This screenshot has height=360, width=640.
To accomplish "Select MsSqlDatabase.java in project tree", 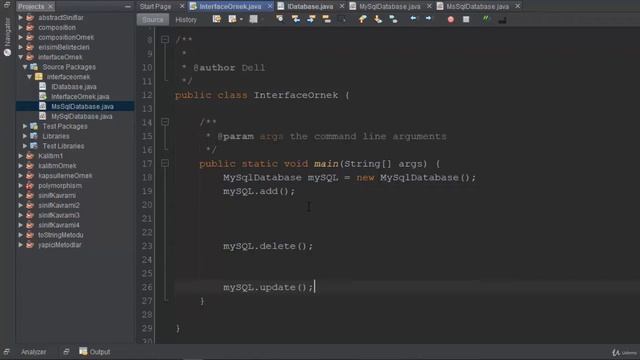I will (x=82, y=107).
